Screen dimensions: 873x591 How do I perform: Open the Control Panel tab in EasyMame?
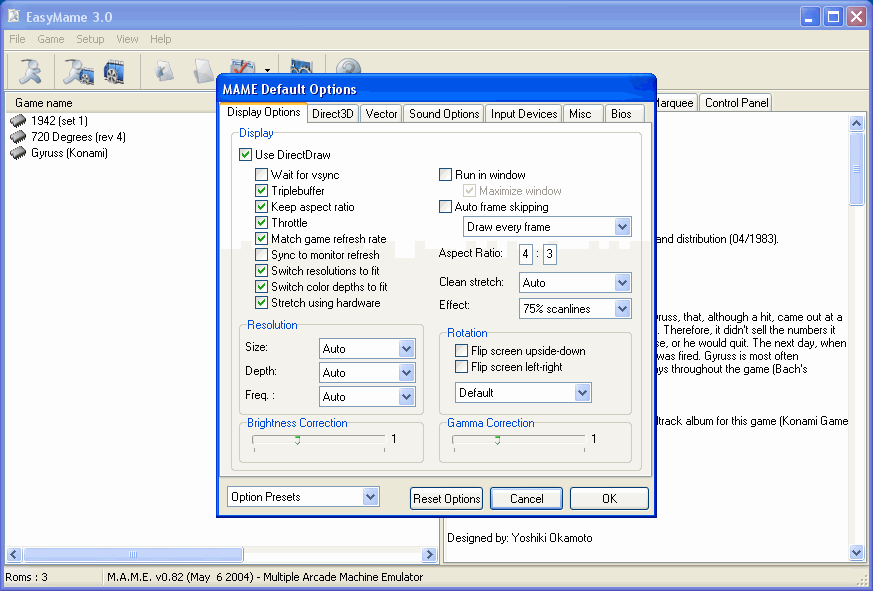(x=736, y=102)
